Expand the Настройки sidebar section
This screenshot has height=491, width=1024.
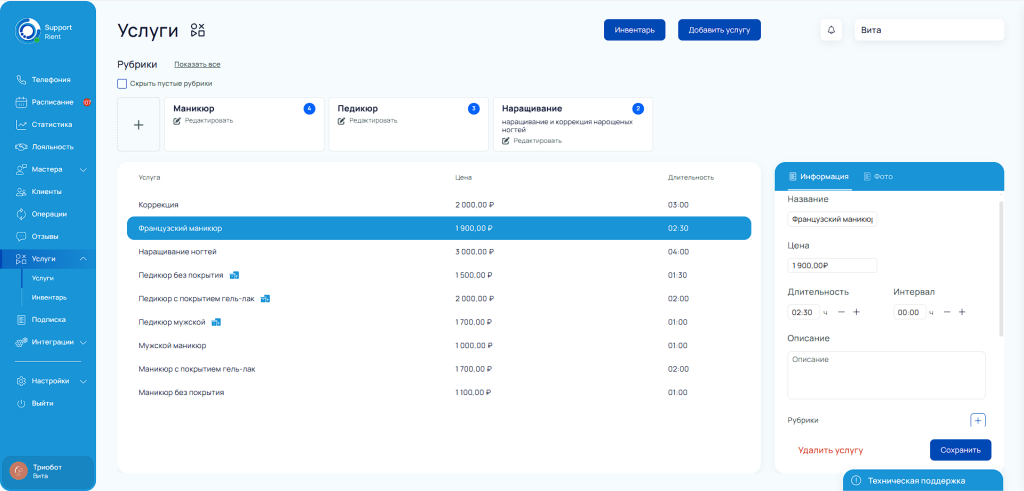click(84, 381)
